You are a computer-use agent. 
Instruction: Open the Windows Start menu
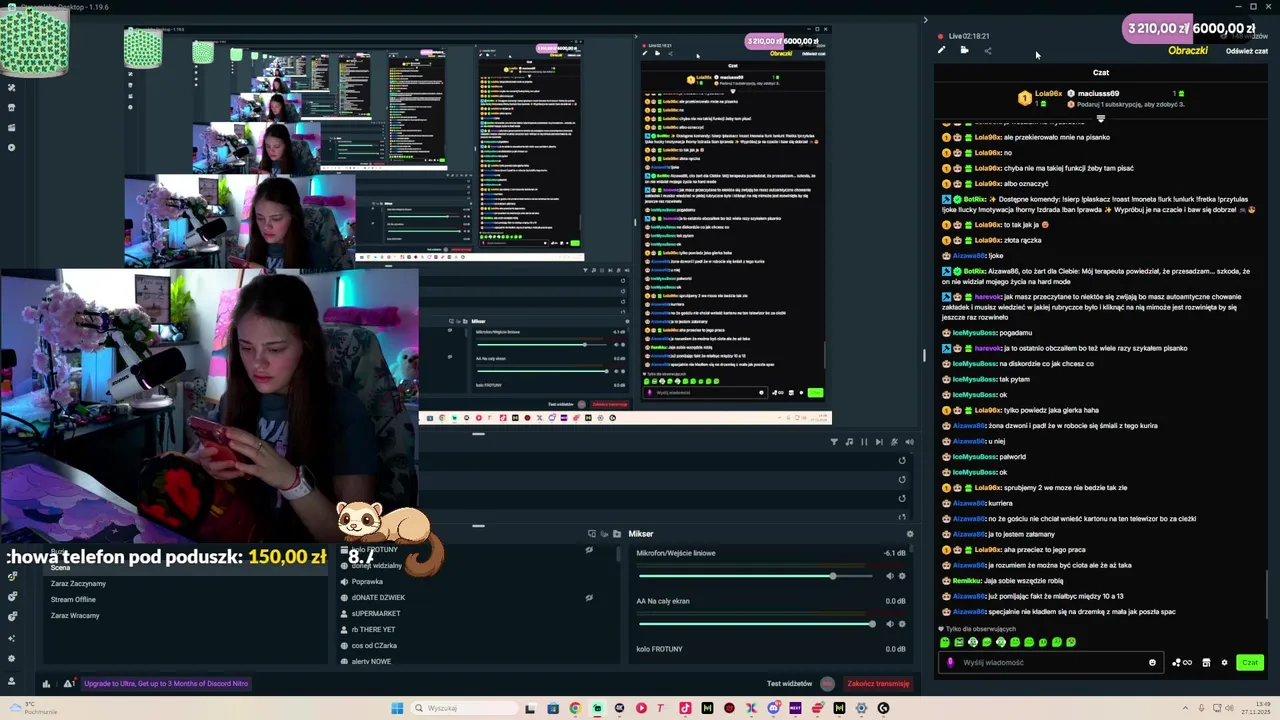tap(397, 708)
